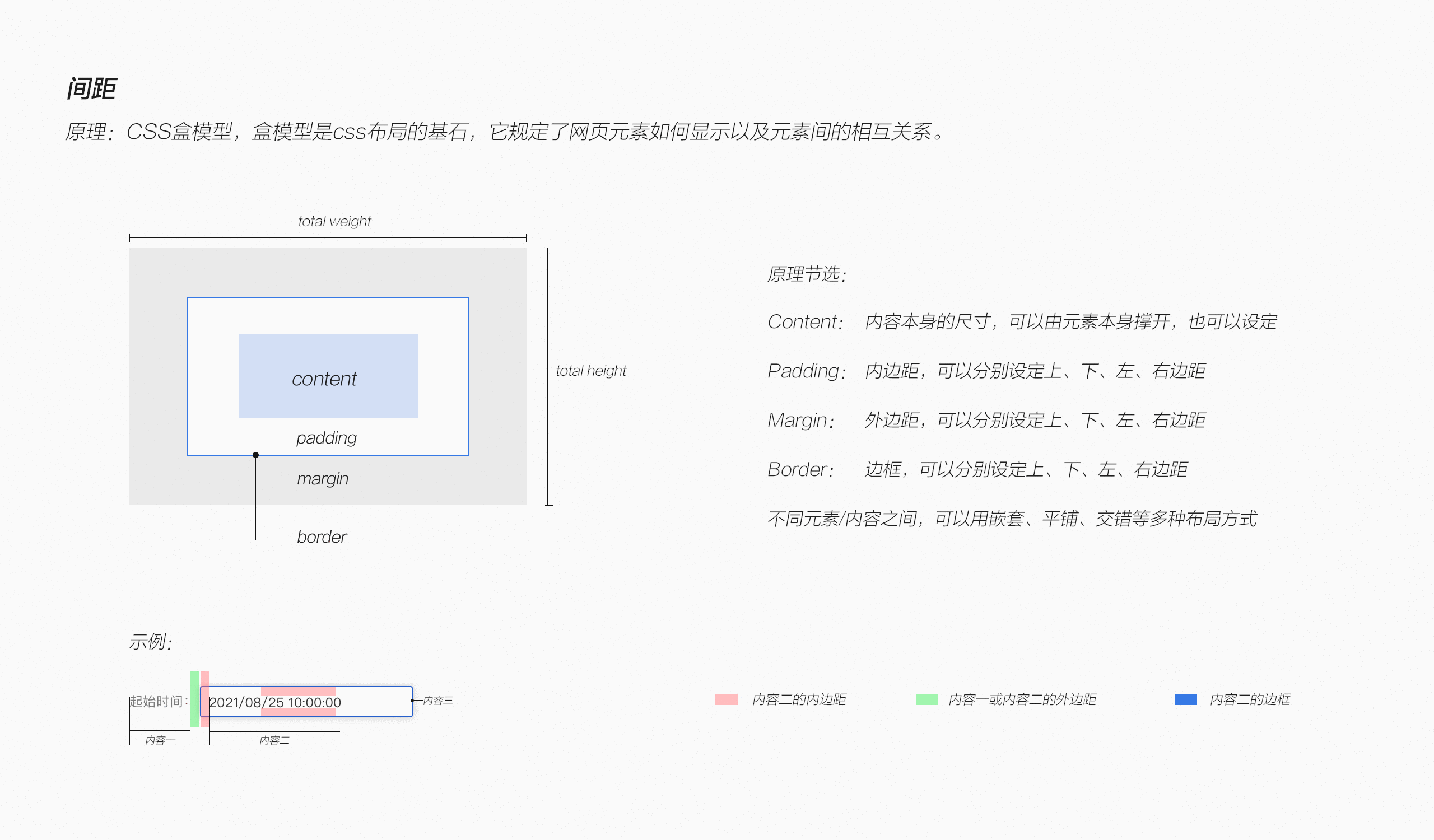
Task: Click the border label below the diagram
Action: coord(322,536)
